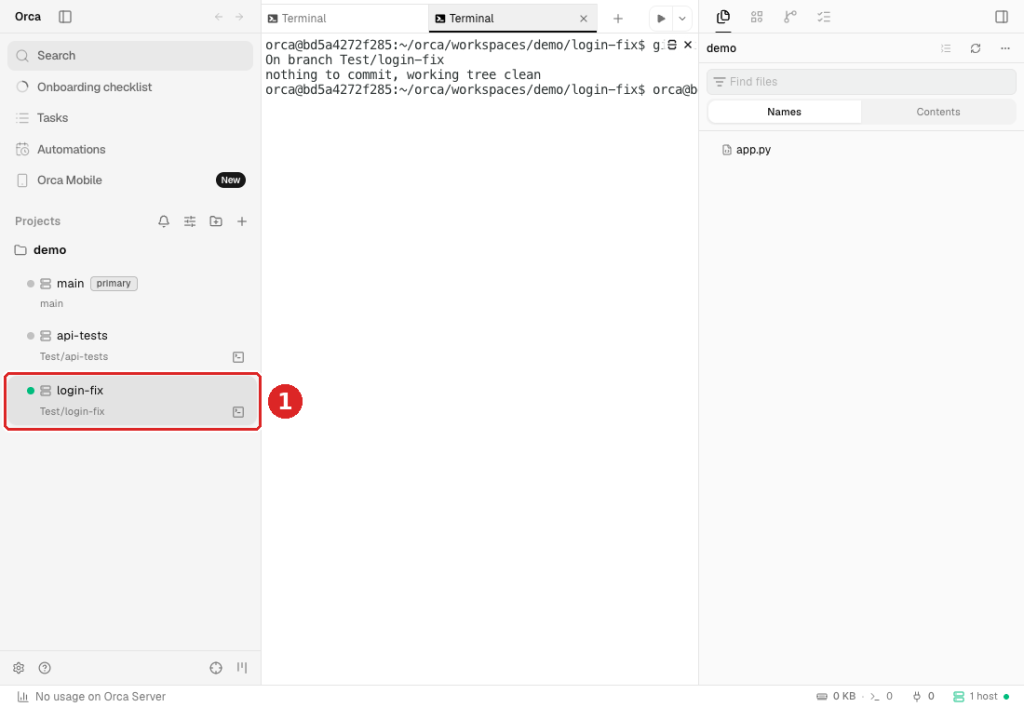Click the Orca title in header
Screen dimensions: 1024x707
coord(28,17)
